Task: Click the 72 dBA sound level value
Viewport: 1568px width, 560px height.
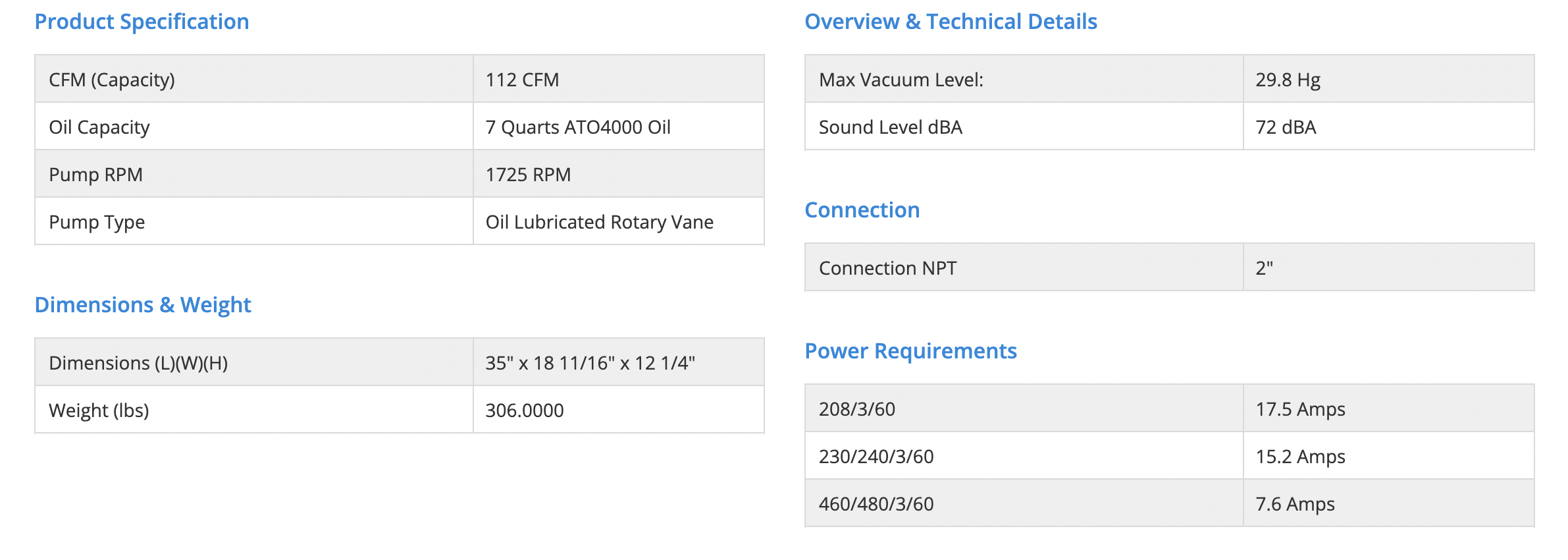Action: (1286, 127)
